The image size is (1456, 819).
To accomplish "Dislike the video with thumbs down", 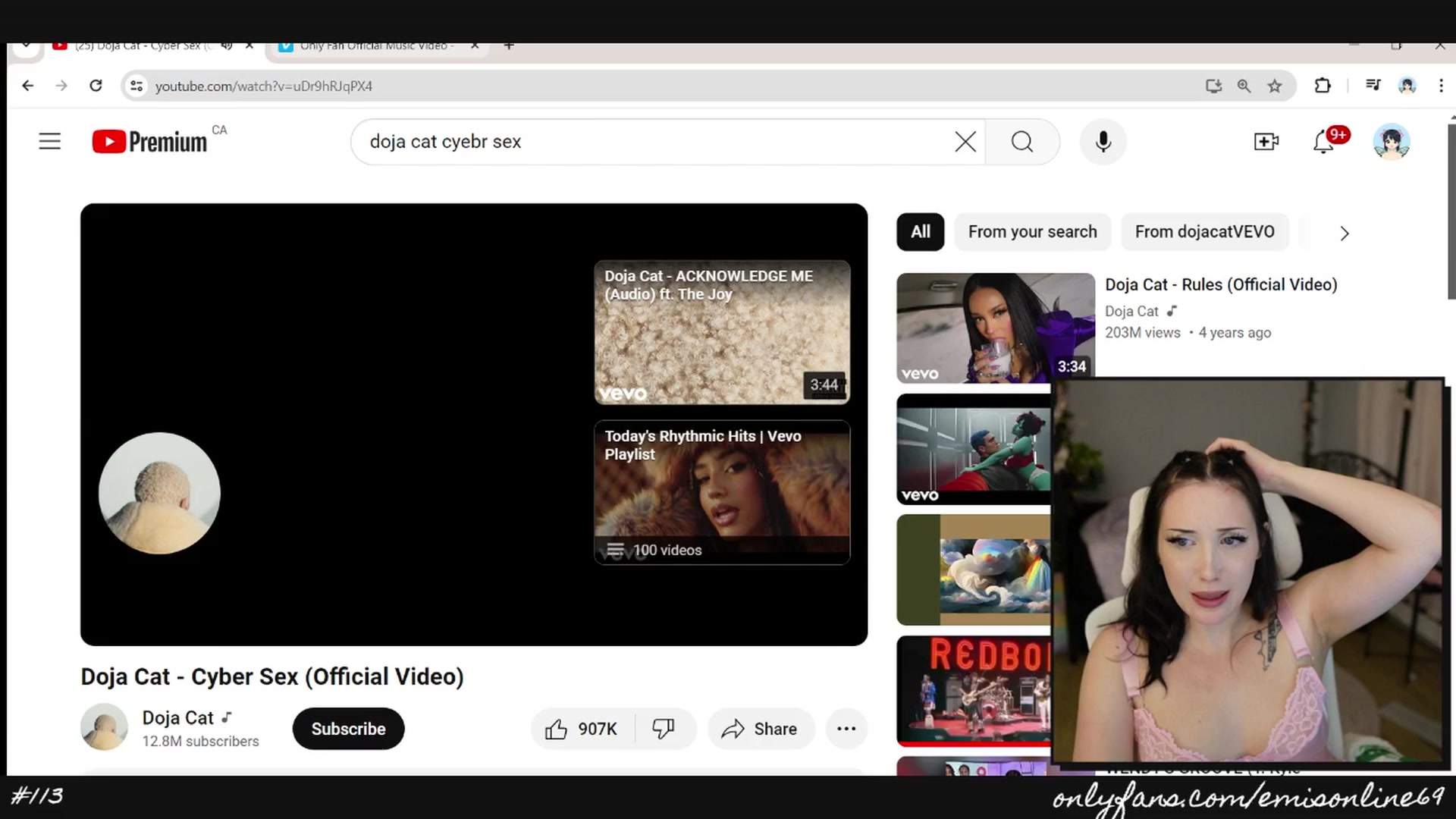I will (x=664, y=729).
